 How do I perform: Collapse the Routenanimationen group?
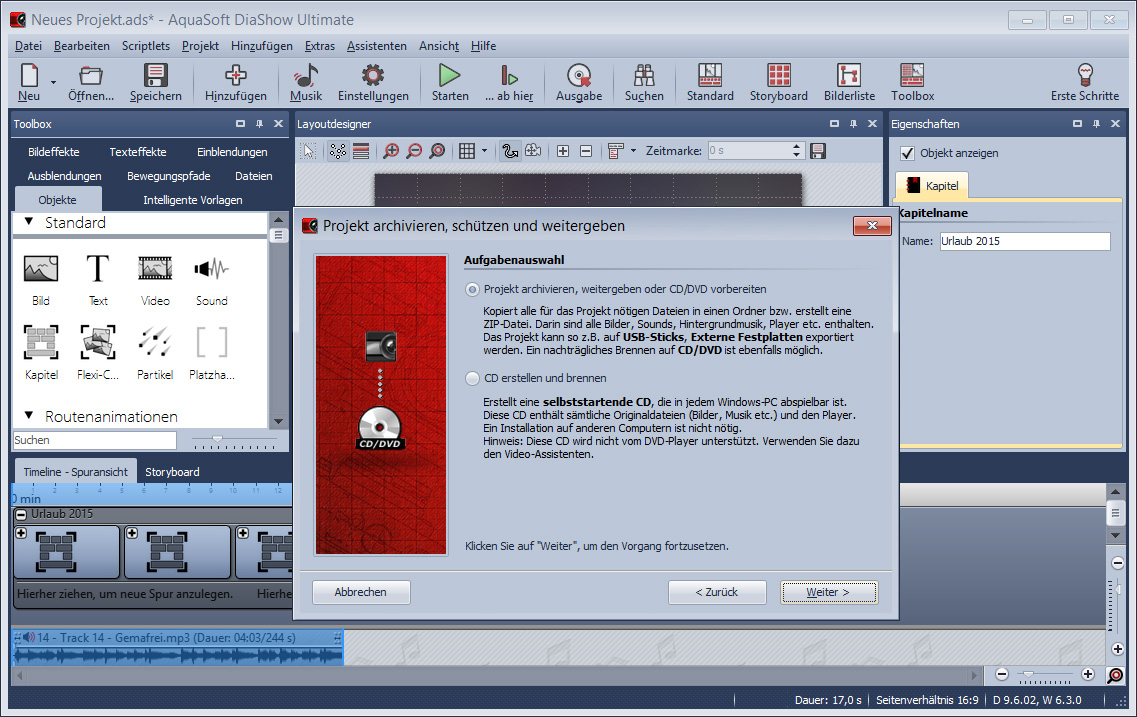[x=29, y=415]
